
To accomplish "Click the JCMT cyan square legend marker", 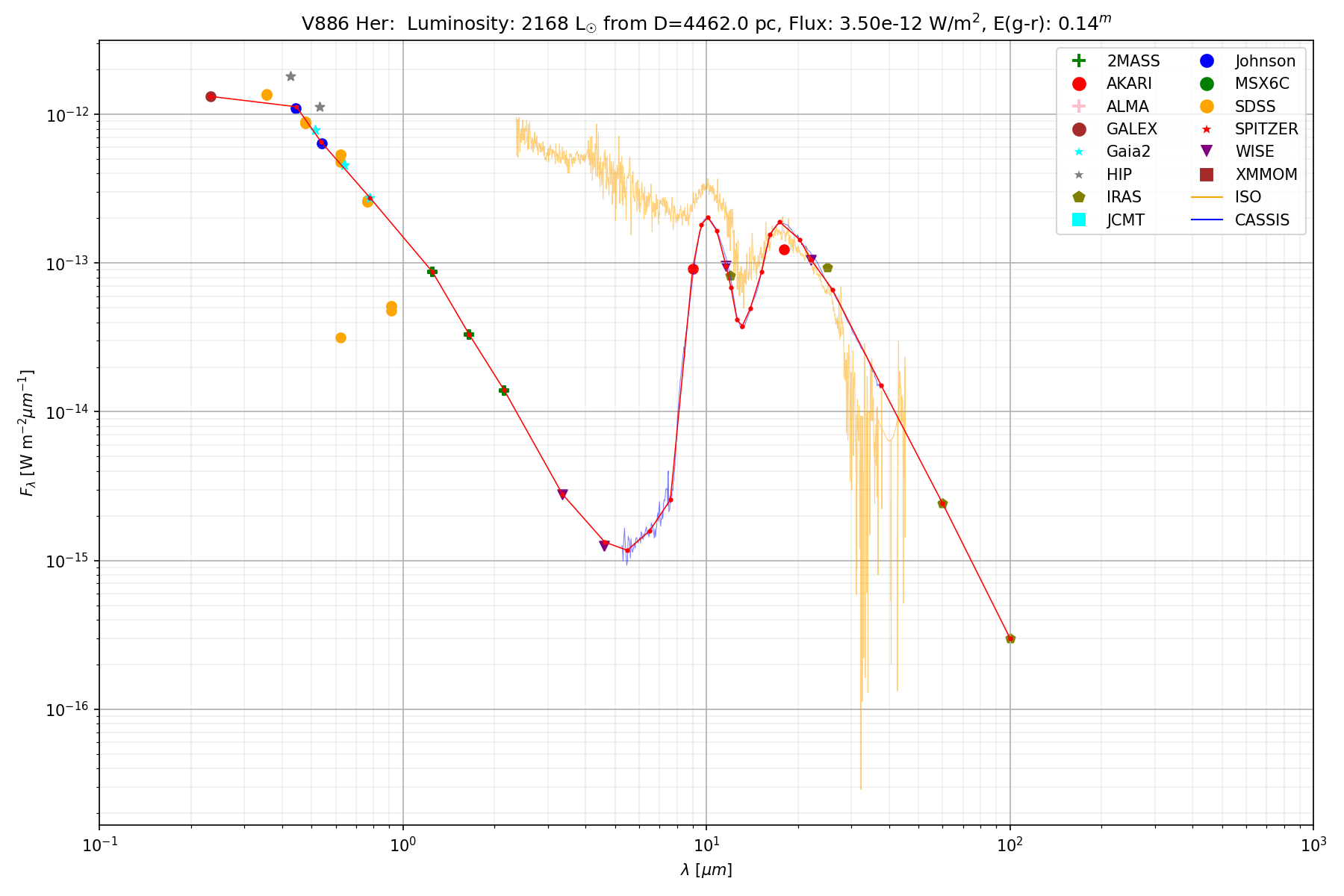I will pyautogui.click(x=1078, y=220).
